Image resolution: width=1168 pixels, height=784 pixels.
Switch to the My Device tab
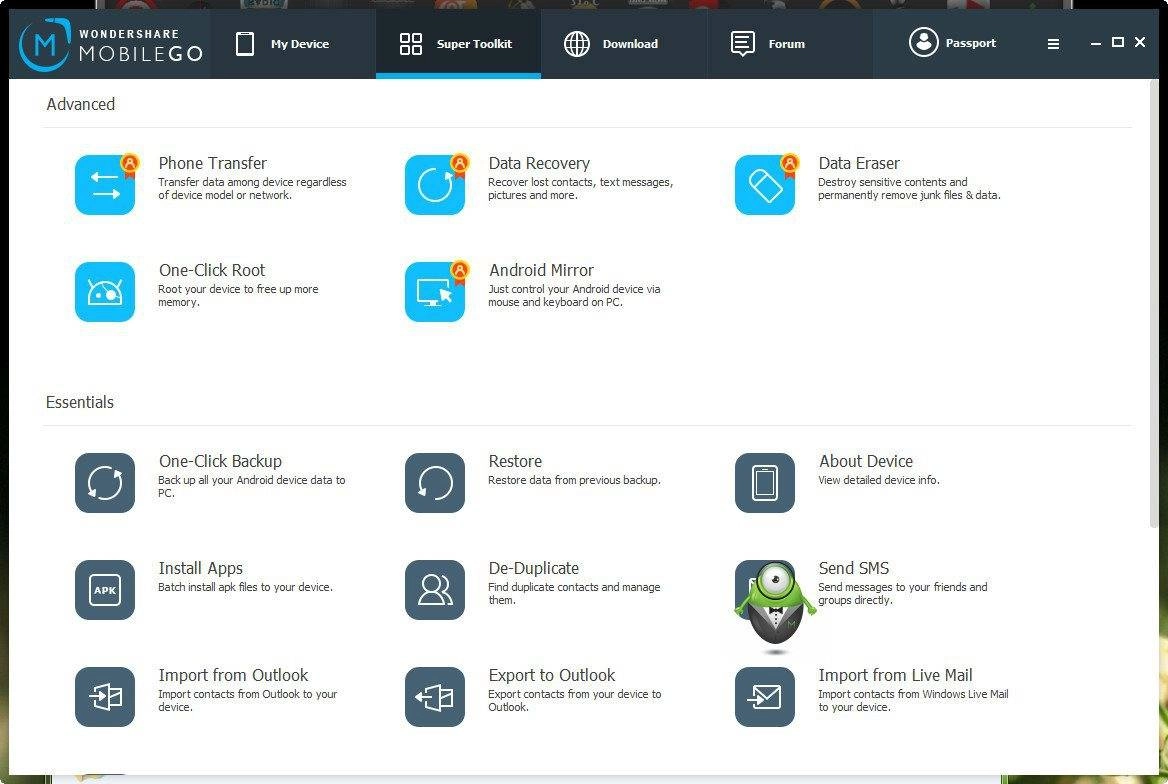click(x=293, y=44)
